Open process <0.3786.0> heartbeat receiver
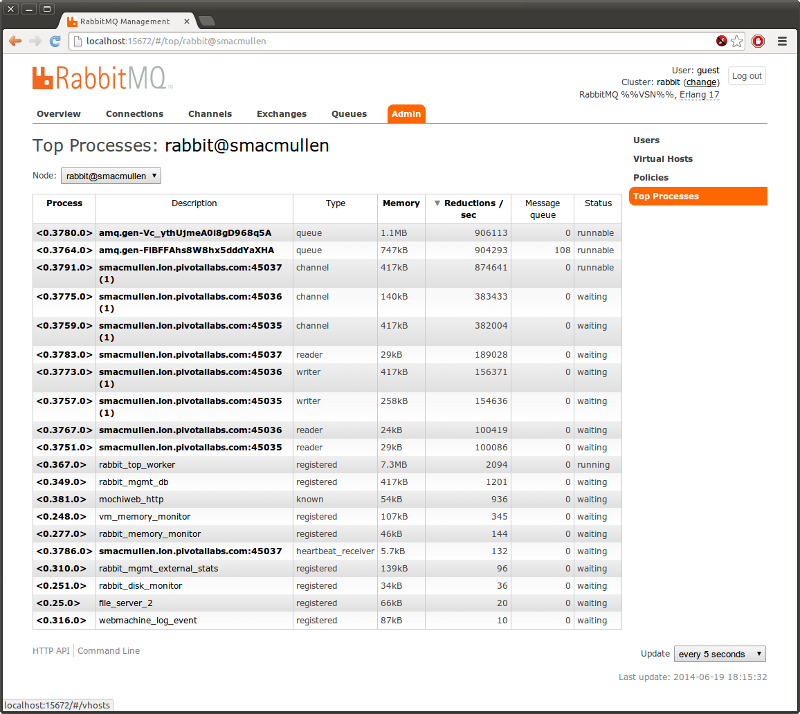This screenshot has height=714, width=800. 64,551
